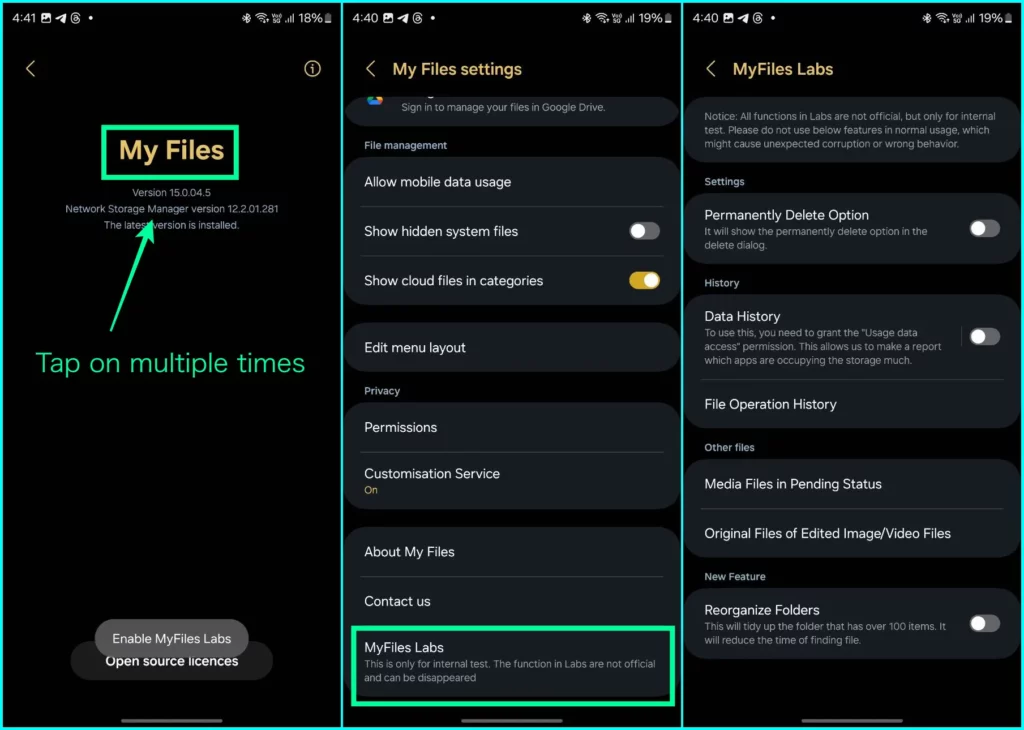1024x730 pixels.
Task: Tap Network Storage Manager version text
Action: 172,209
